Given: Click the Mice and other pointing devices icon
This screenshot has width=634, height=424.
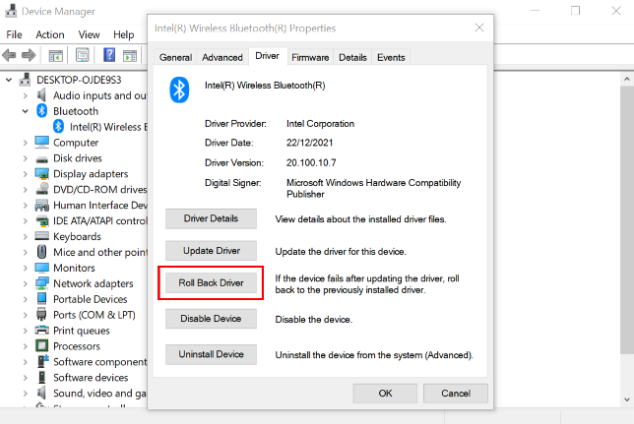Looking at the screenshot, I should click(41, 252).
